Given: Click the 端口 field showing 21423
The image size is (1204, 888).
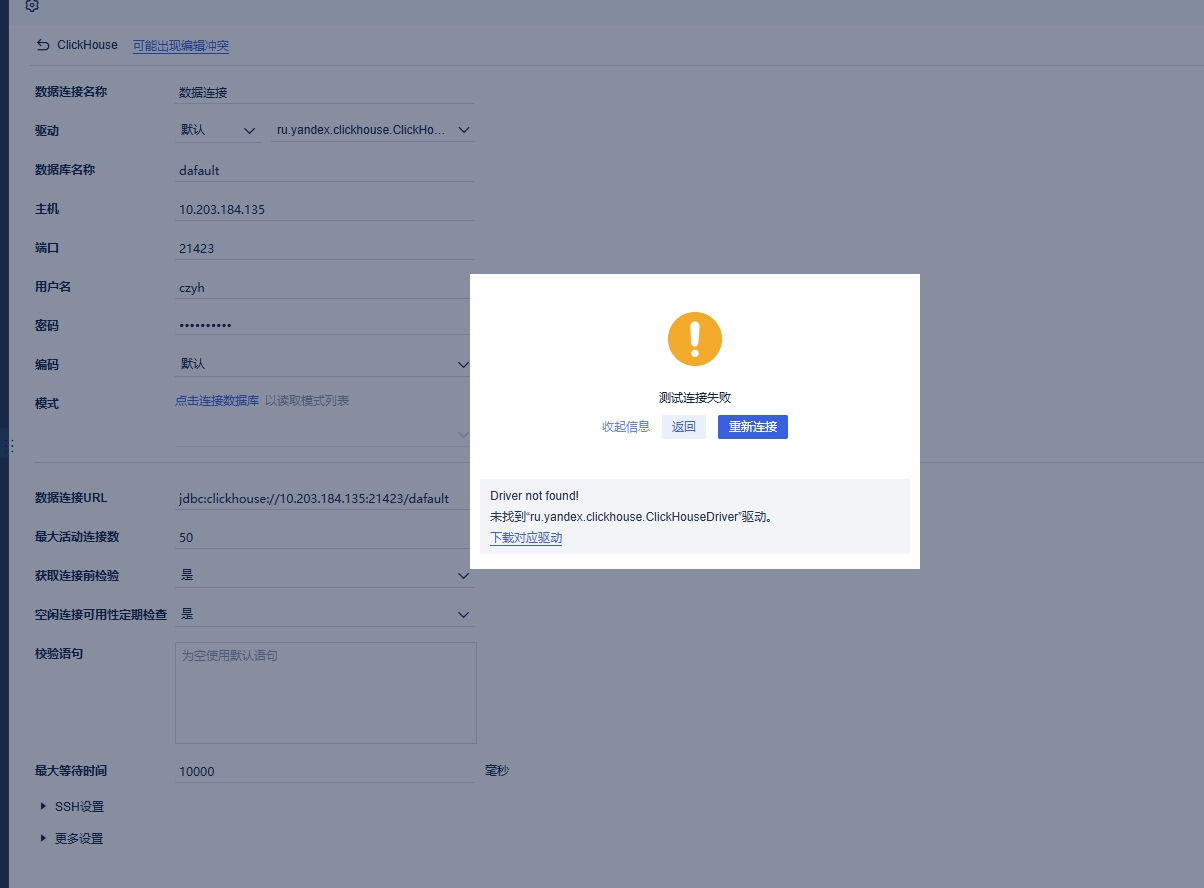Looking at the screenshot, I should (x=324, y=248).
